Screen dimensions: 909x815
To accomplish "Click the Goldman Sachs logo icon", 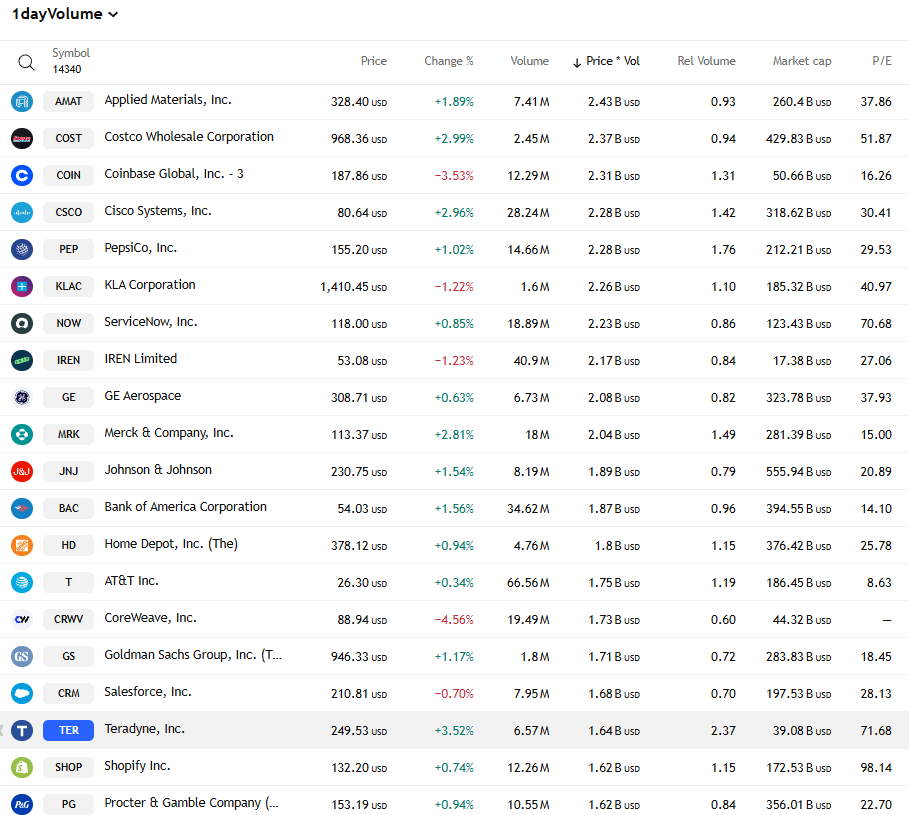I will coord(22,656).
